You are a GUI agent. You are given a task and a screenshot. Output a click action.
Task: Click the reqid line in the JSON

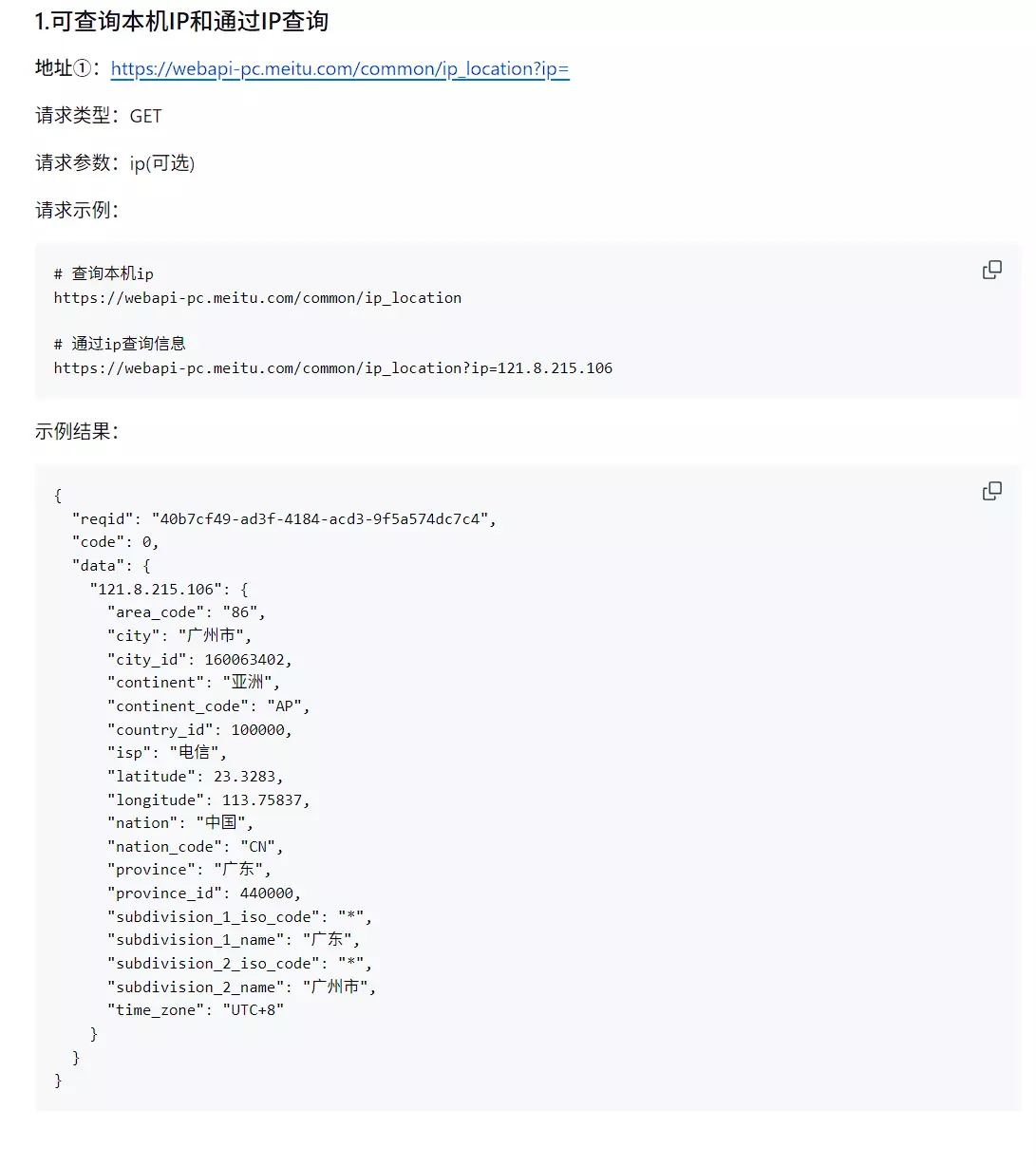(x=284, y=518)
